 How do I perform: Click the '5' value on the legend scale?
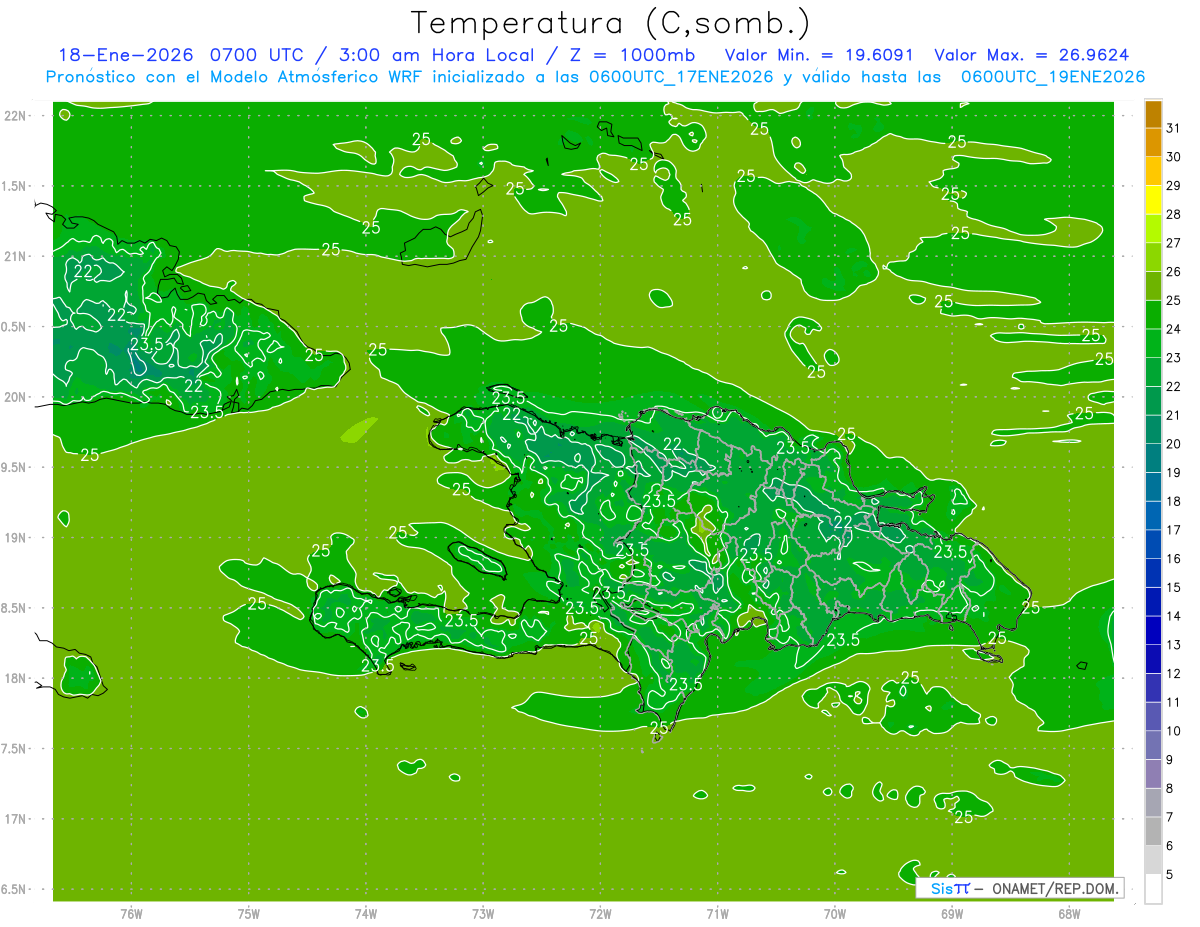(x=1170, y=875)
